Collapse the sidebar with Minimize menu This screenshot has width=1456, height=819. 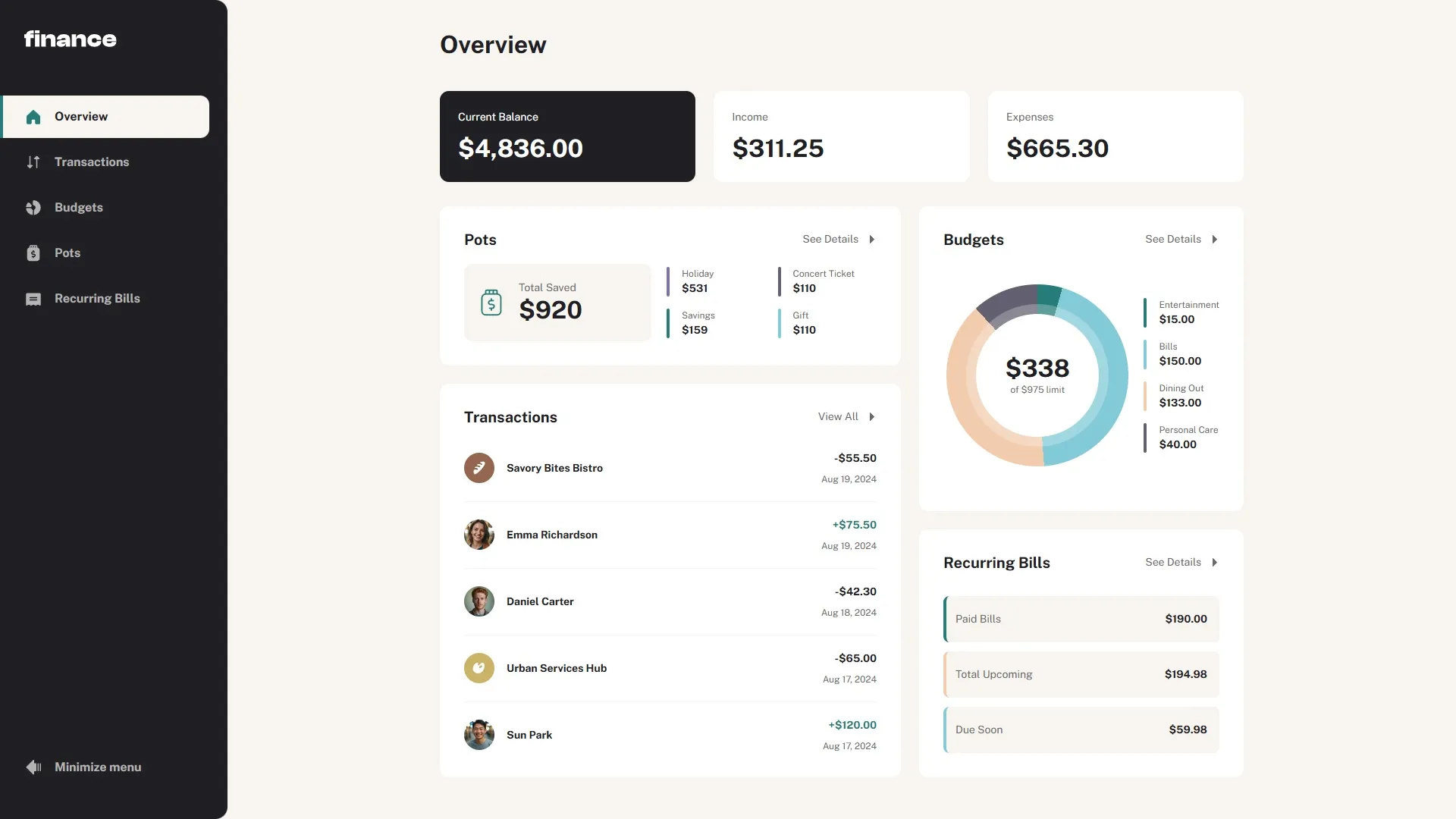click(x=98, y=767)
